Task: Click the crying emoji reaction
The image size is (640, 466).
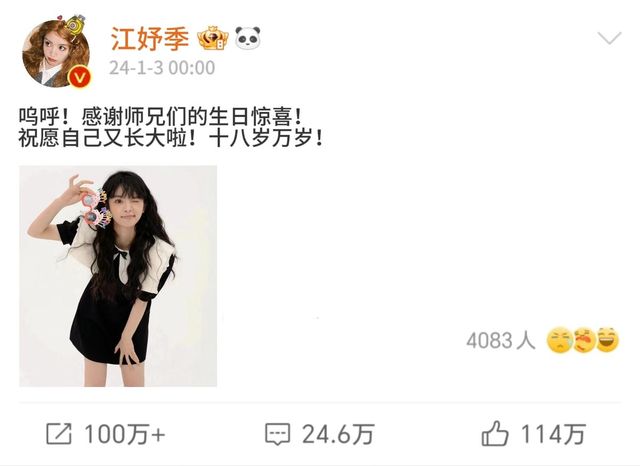Action: point(559,340)
